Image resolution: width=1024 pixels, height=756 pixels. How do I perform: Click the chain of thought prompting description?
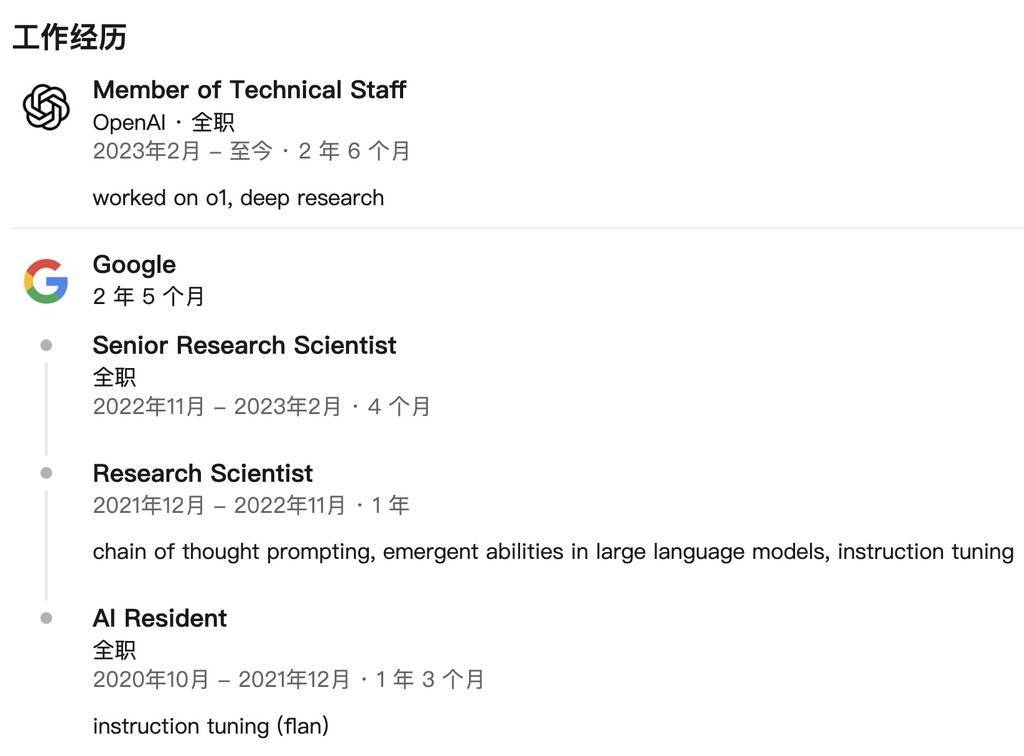pyautogui.click(x=553, y=552)
